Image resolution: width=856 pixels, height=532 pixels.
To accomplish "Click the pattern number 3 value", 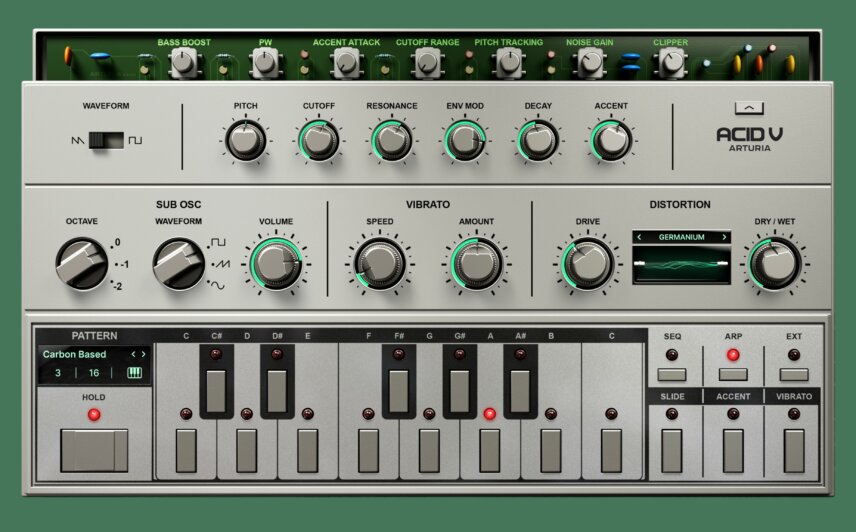I will coord(58,373).
